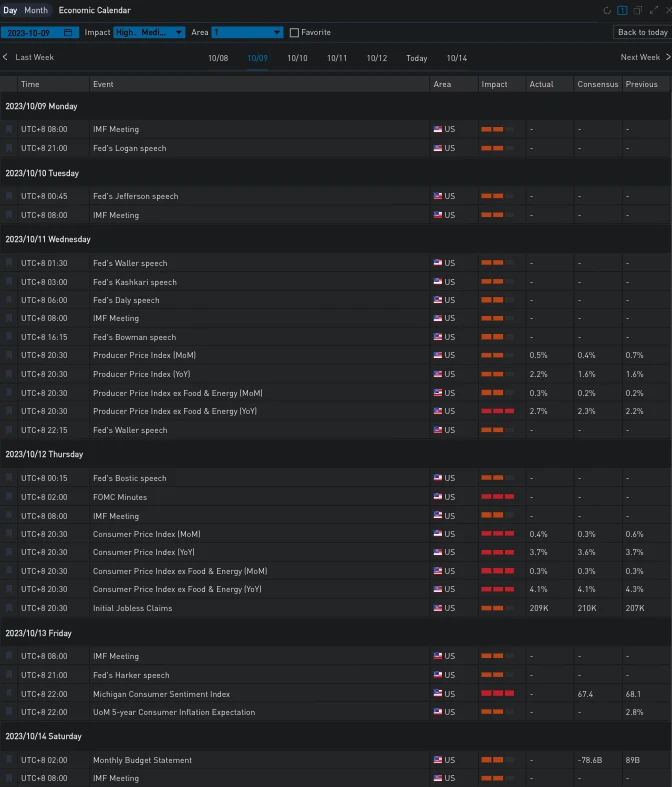The image size is (672, 787).
Task: Go to Next Week
Action: point(642,57)
